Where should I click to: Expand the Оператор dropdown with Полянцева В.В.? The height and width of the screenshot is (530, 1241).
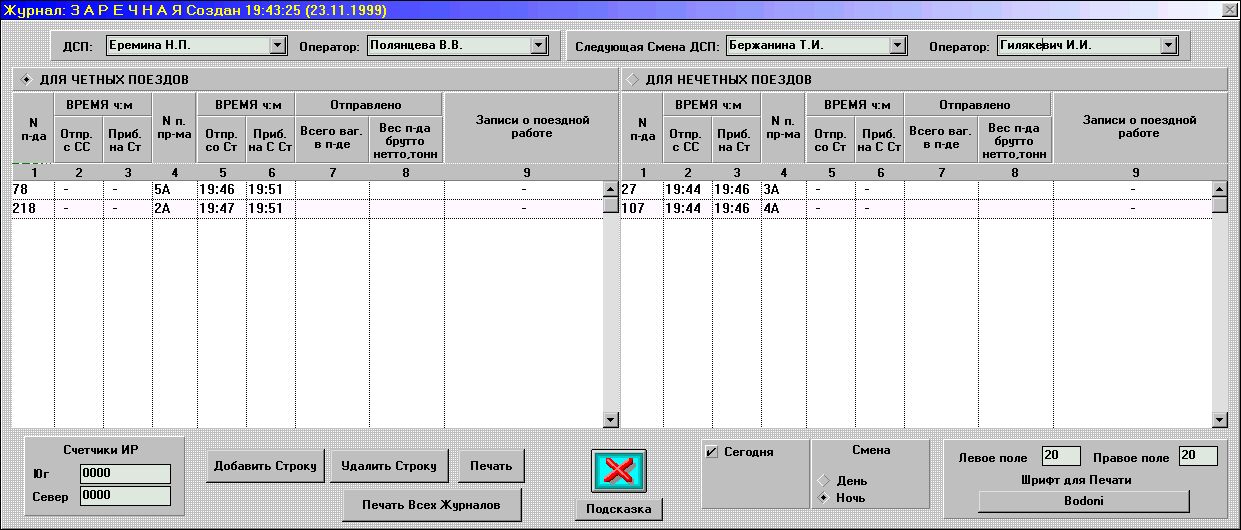[x=539, y=46]
